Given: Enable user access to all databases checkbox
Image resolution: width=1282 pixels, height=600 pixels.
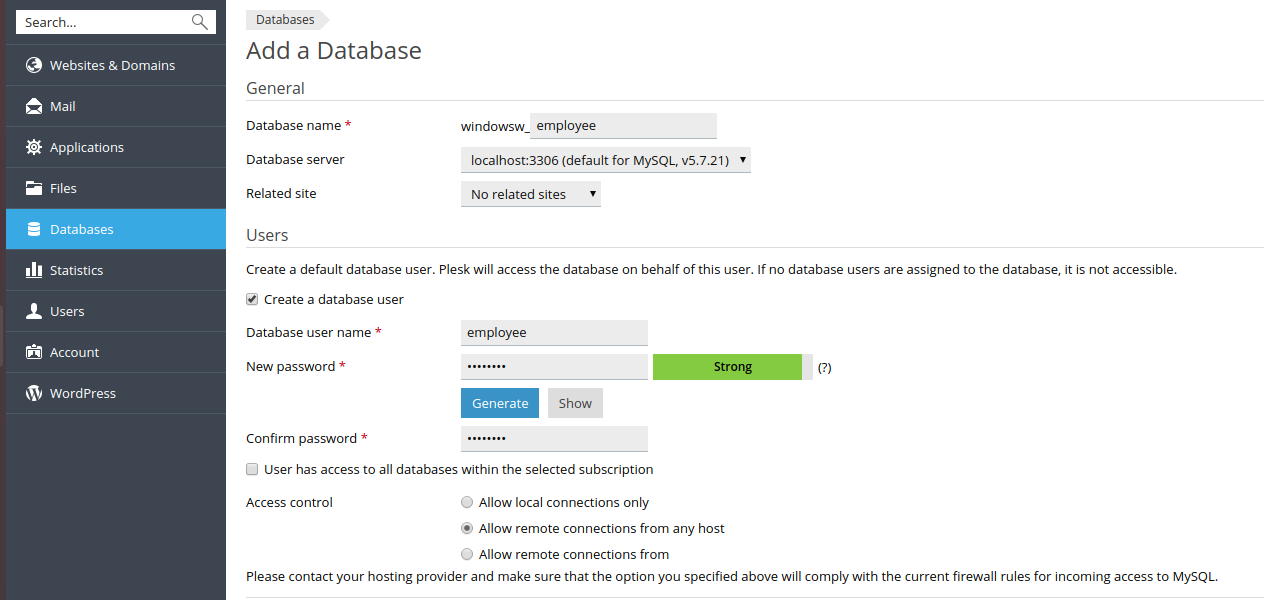Looking at the screenshot, I should tap(253, 469).
